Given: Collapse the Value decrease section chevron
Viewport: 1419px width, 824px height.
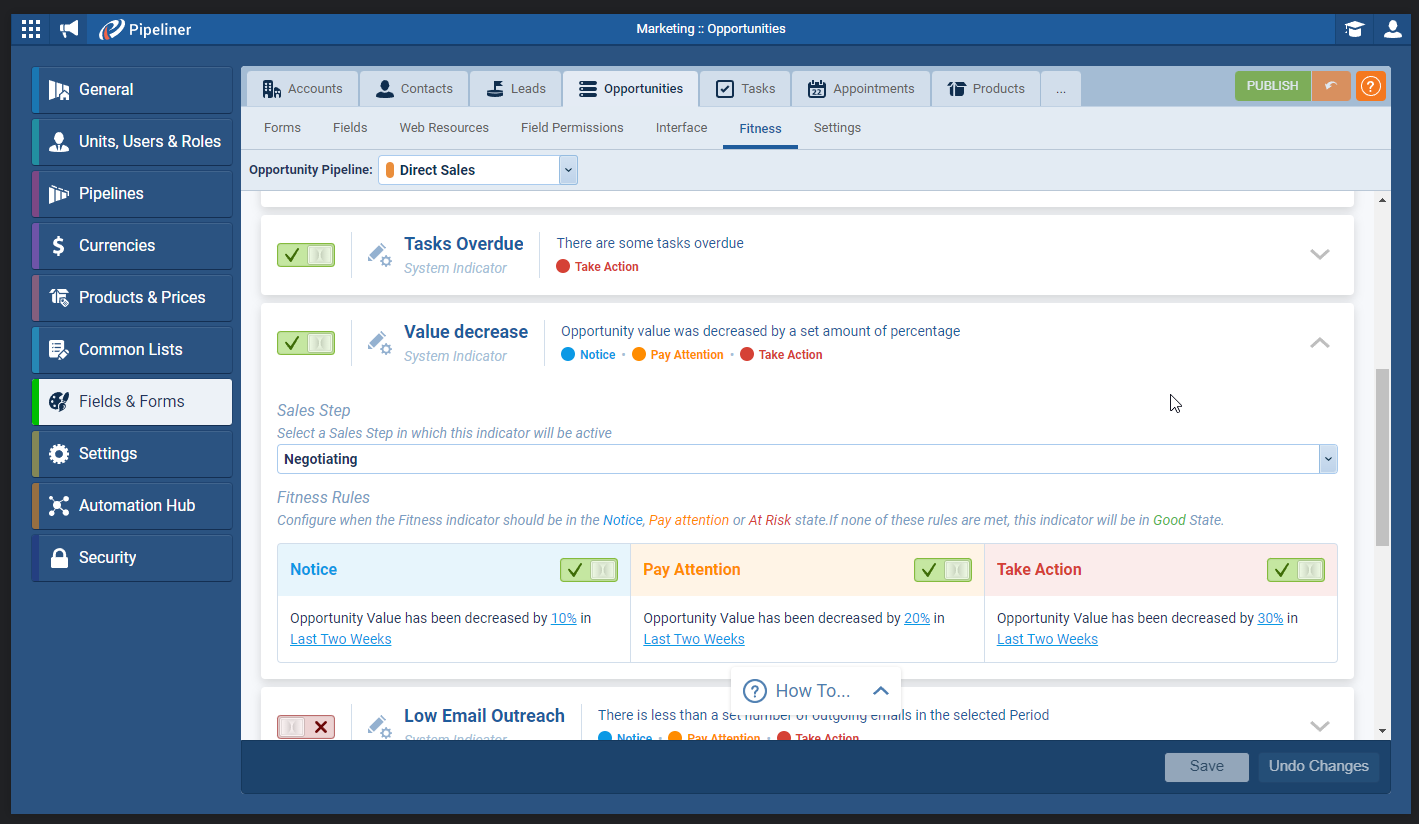Looking at the screenshot, I should coord(1319,343).
